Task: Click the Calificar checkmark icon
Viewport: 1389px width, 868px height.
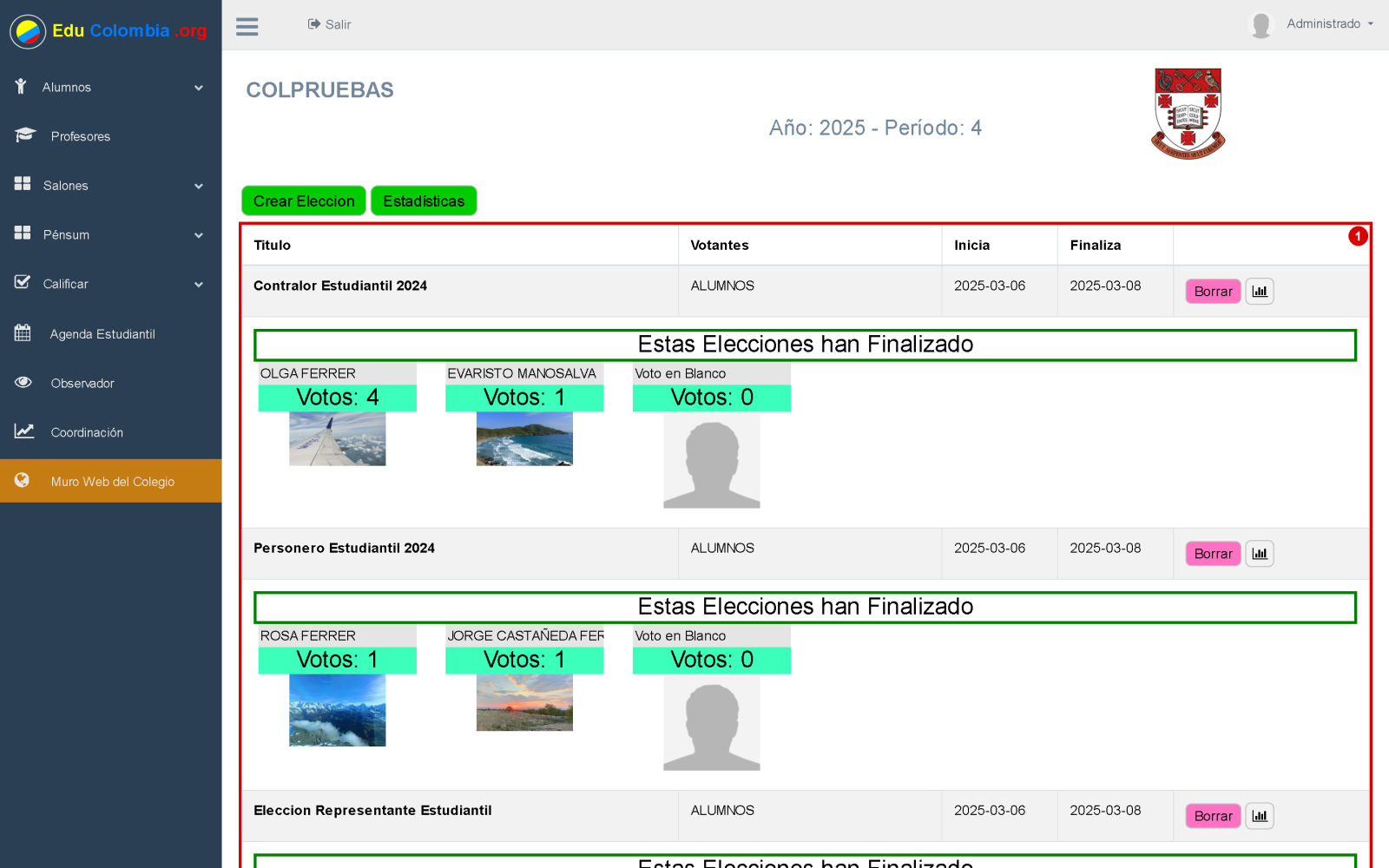Action: coord(23,282)
